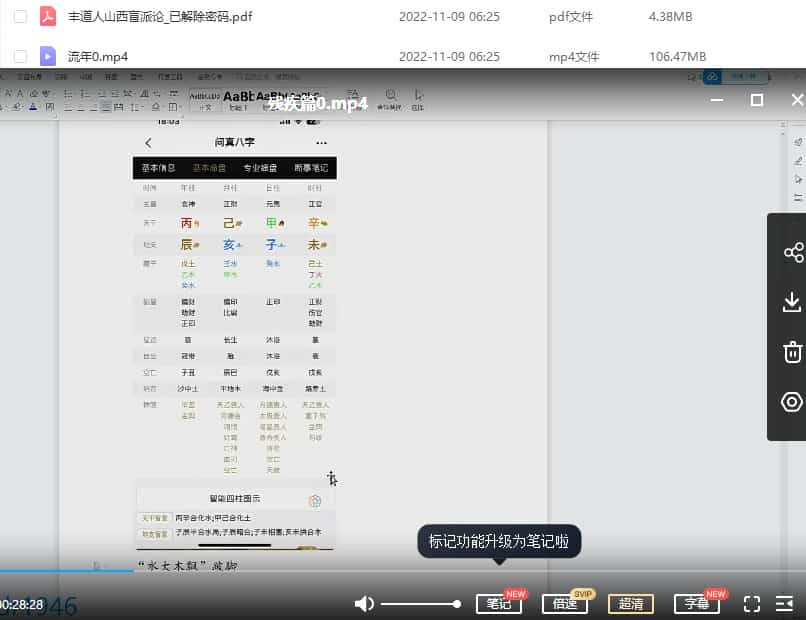The height and width of the screenshot is (620, 806).
Task: Click the download icon in the right sidebar
Action: coord(792,302)
